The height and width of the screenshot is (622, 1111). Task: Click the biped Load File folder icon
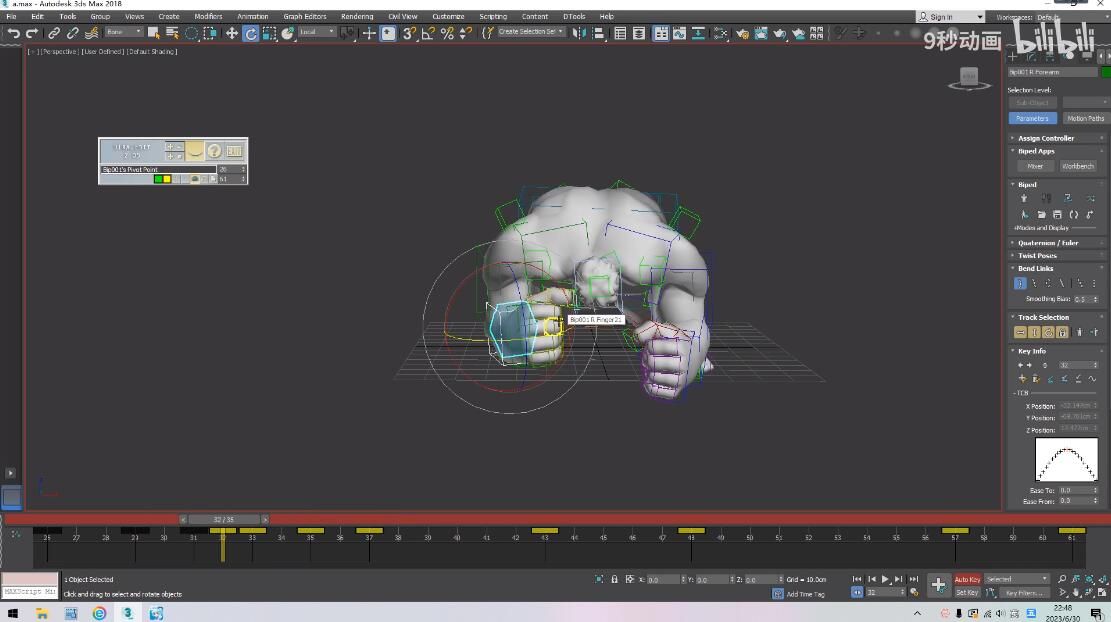click(x=1042, y=215)
